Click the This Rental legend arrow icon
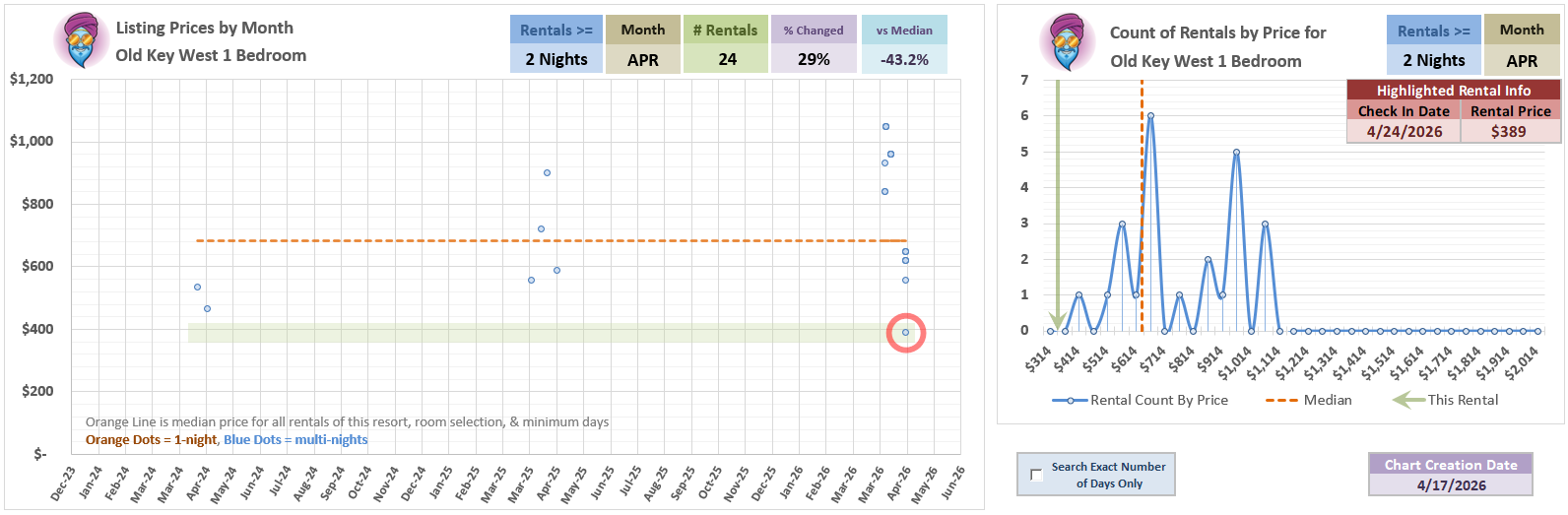Screen dimensions: 1568x515 (1408, 400)
